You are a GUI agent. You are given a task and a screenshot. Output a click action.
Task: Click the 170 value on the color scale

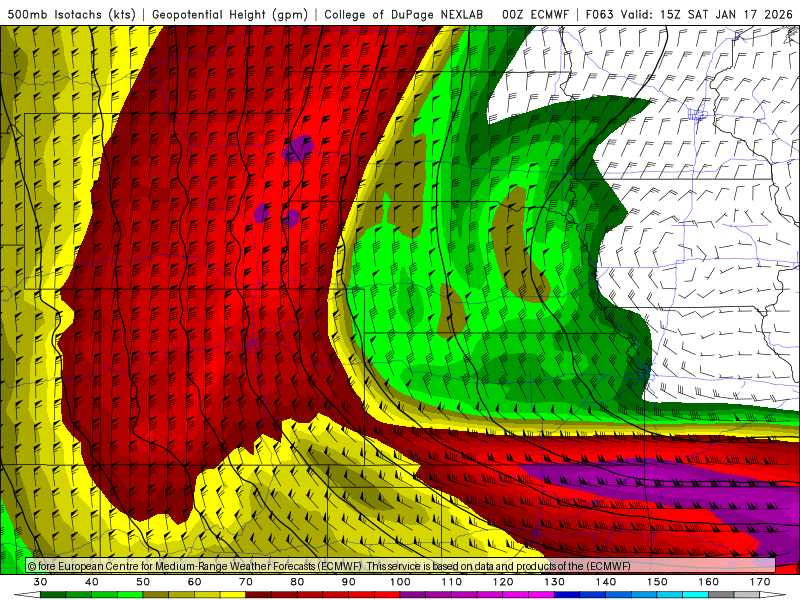[760, 582]
